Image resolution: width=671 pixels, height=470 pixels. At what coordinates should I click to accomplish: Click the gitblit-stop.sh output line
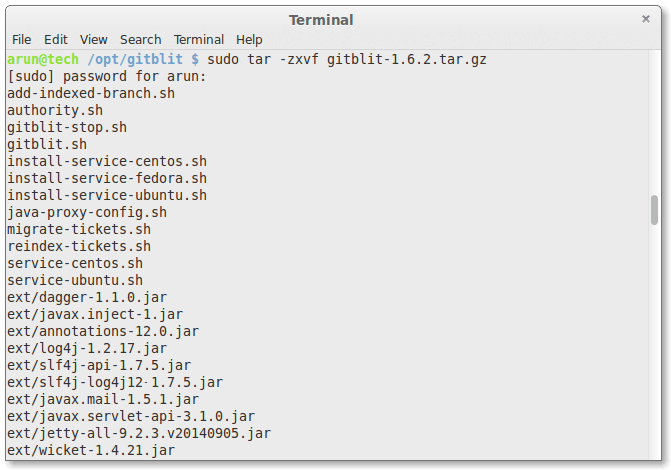pos(67,127)
